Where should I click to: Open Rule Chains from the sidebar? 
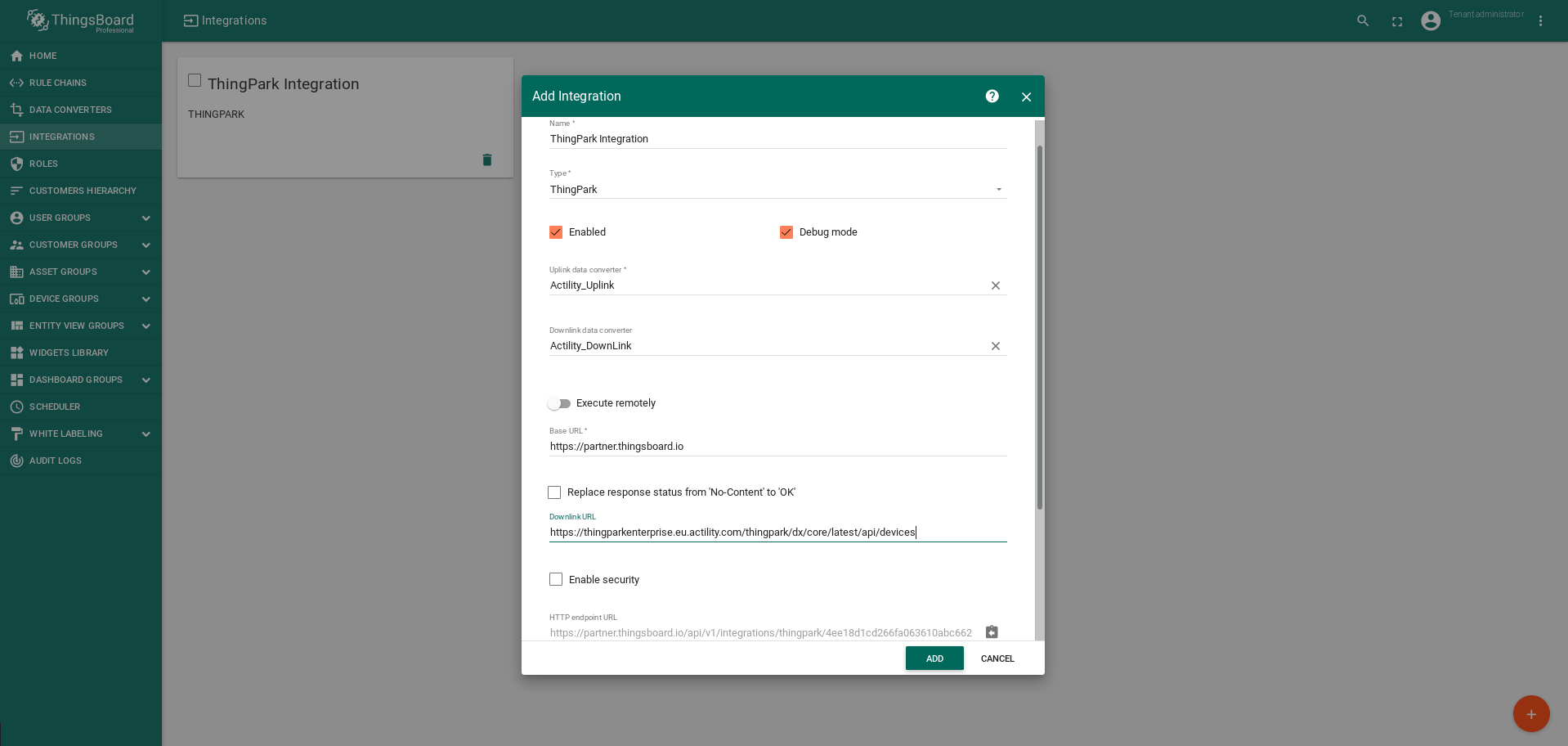[57, 83]
